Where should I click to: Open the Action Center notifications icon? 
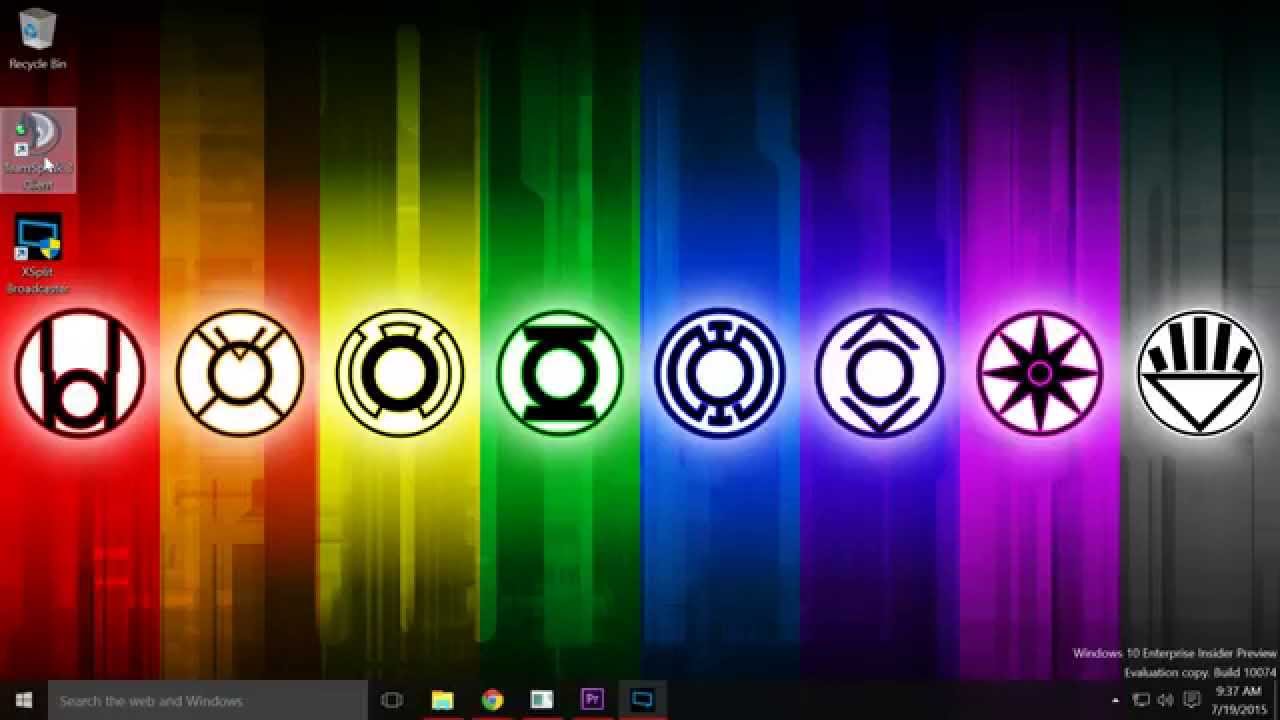[x=1192, y=700]
